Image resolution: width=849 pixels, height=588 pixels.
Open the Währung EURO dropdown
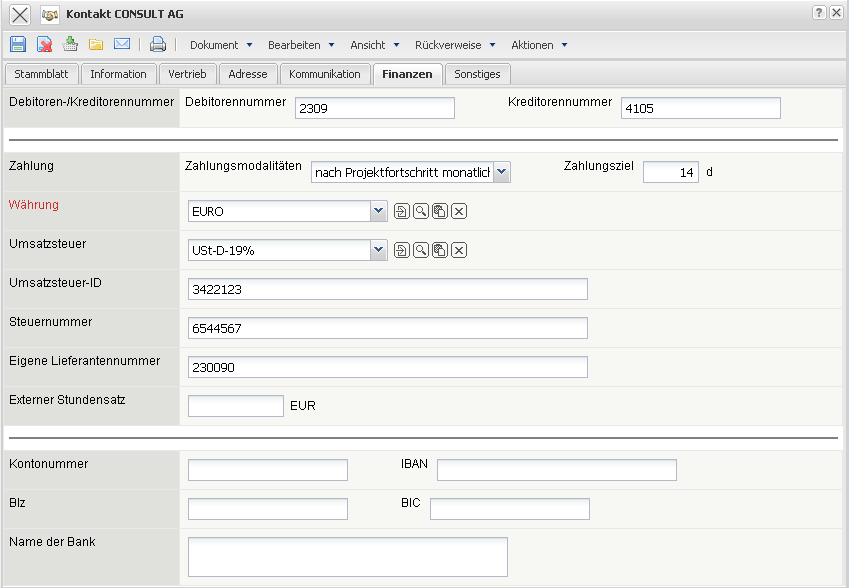377,211
